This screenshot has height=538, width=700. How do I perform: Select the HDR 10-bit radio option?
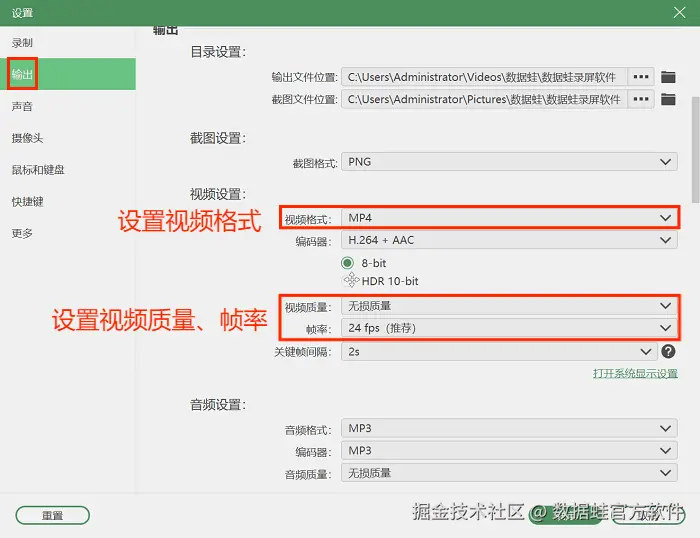[351, 280]
